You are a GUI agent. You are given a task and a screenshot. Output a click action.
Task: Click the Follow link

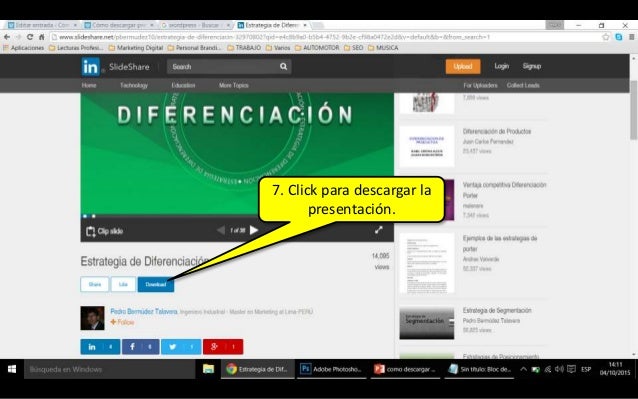coord(122,322)
